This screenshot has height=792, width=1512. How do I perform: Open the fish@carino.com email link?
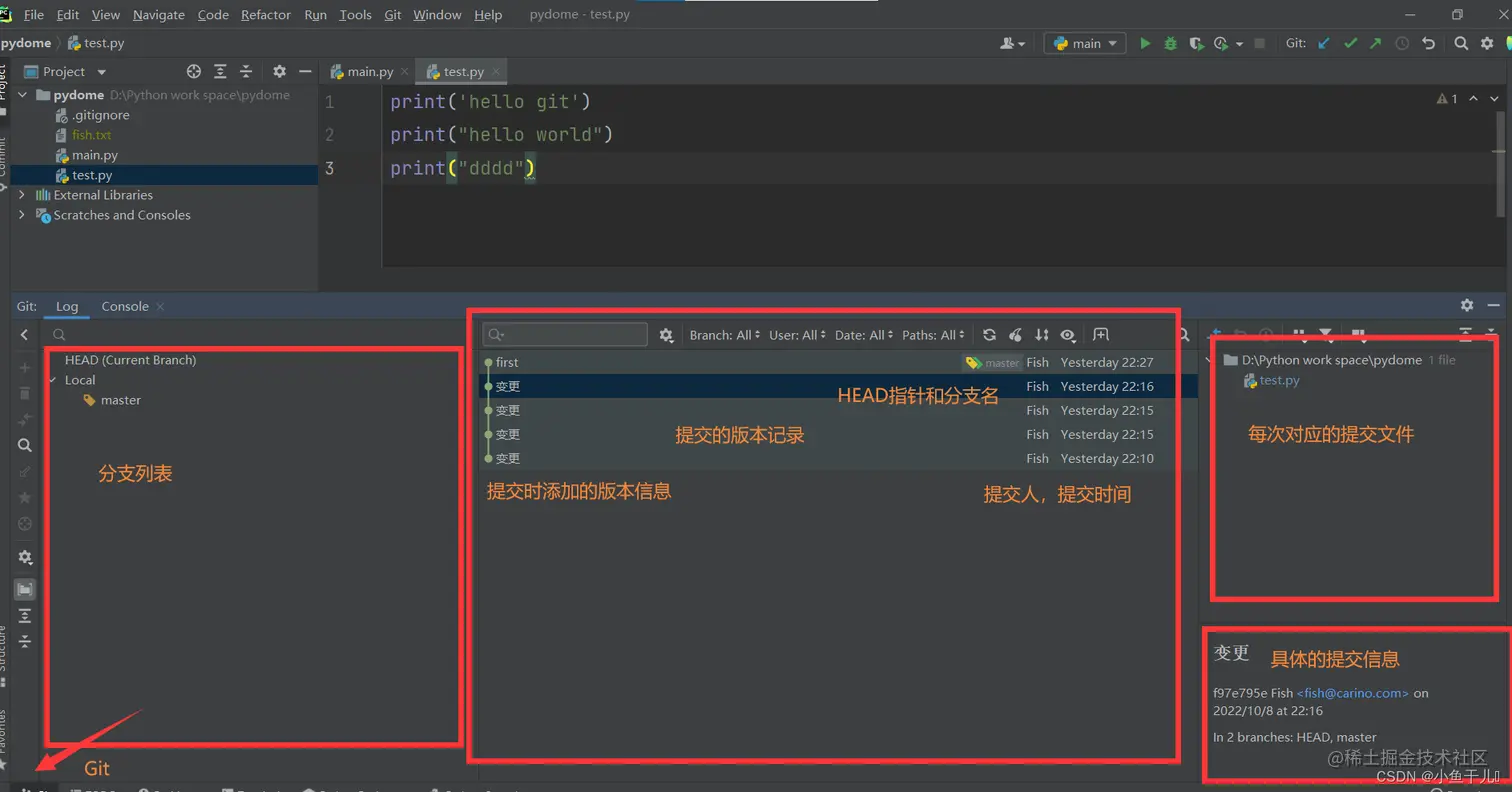point(1353,693)
